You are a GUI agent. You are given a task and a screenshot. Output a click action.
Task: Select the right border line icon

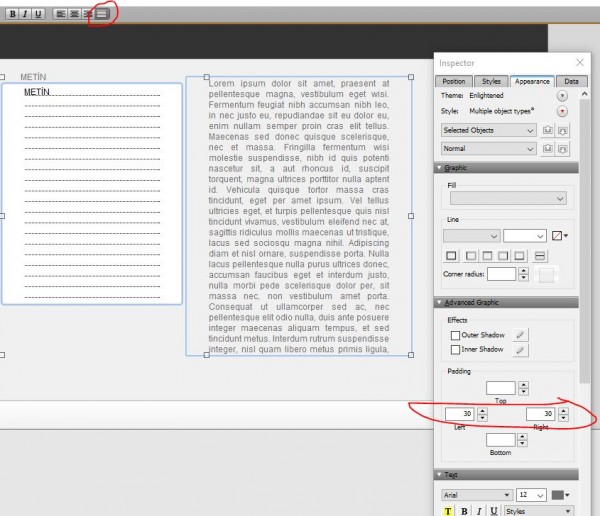point(503,256)
